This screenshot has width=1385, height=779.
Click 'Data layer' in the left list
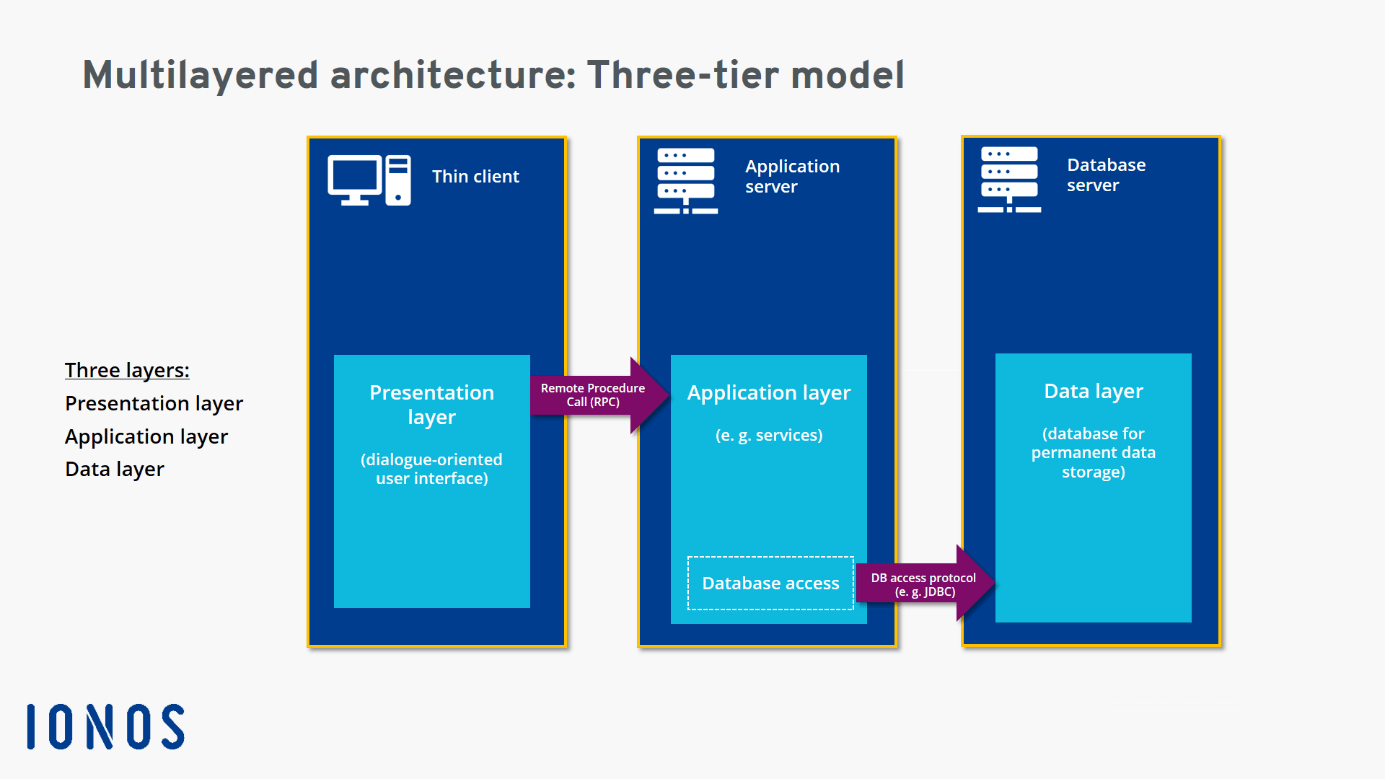[115, 469]
